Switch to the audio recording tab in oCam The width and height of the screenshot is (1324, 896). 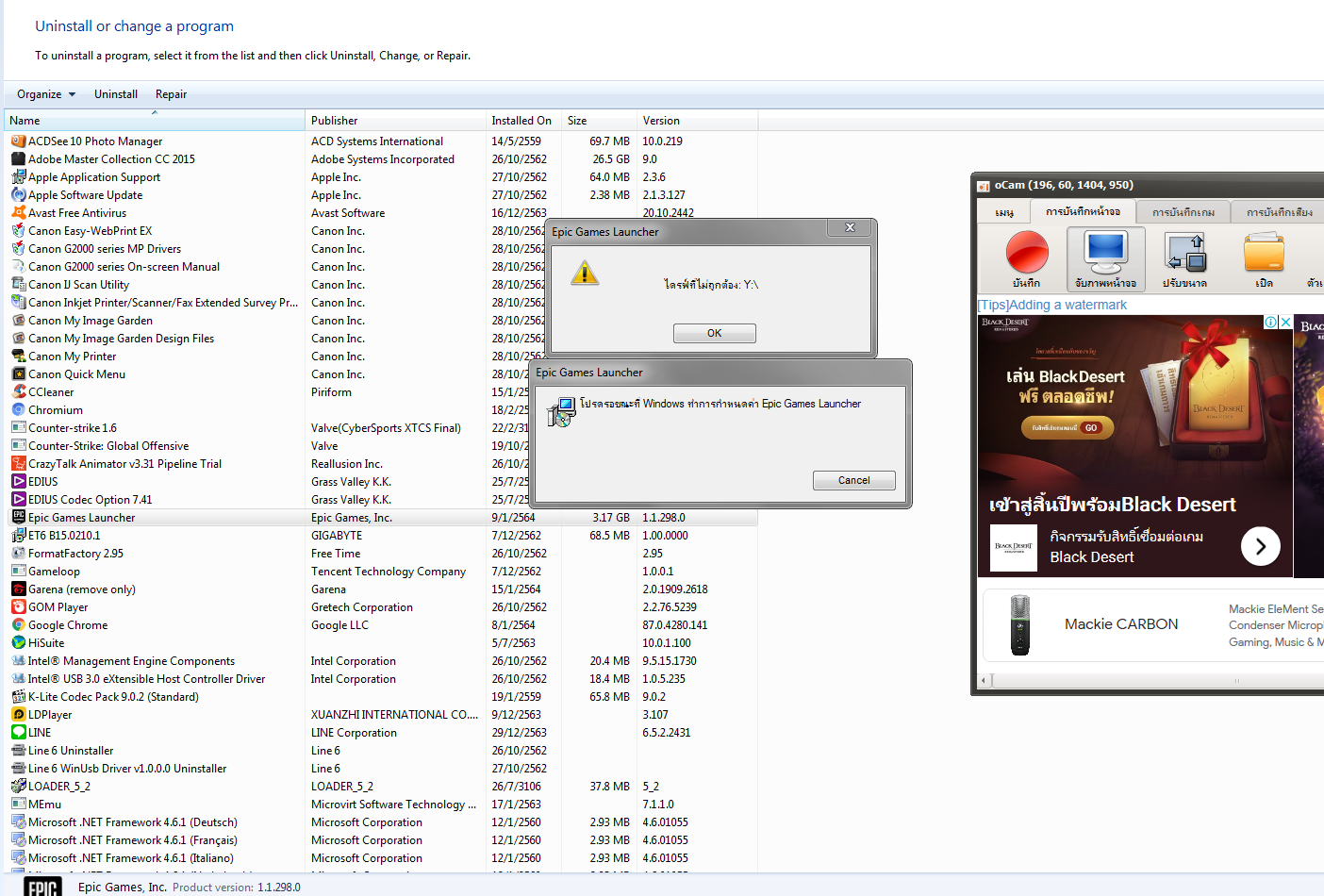1278,212
